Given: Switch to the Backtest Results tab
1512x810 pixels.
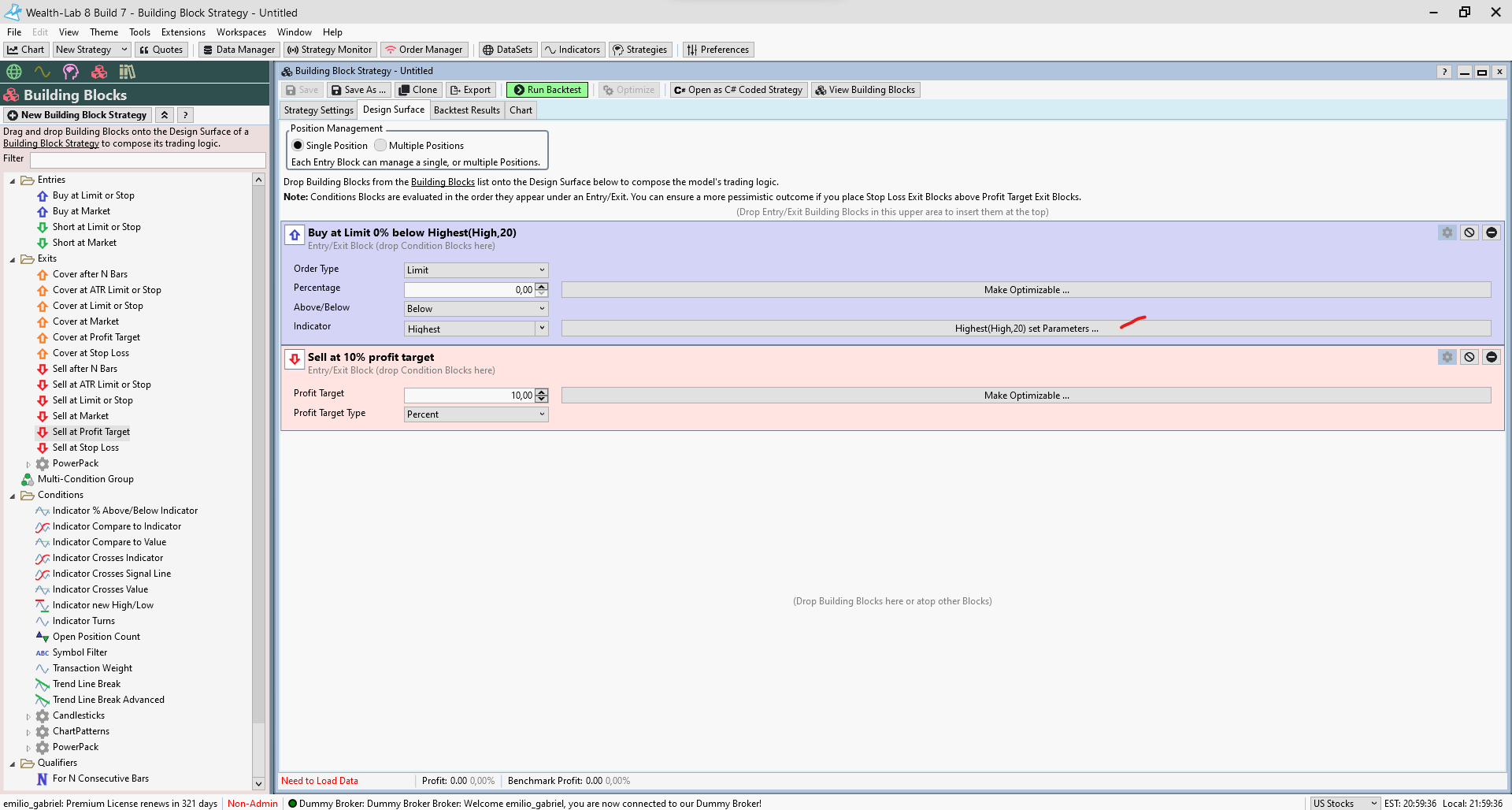Looking at the screenshot, I should (x=466, y=110).
